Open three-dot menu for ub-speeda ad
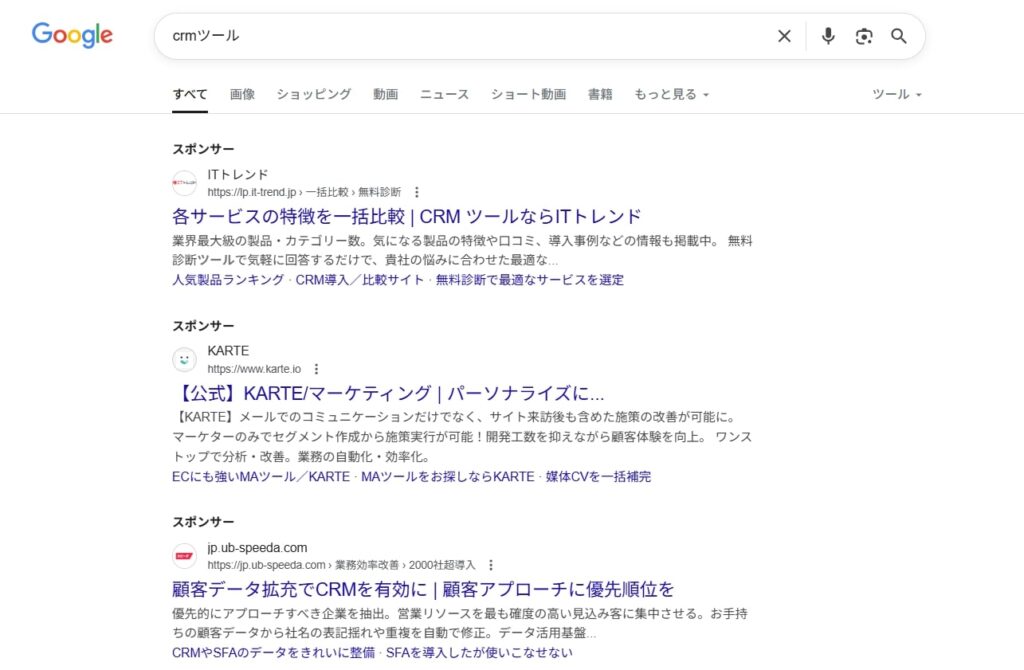 click(491, 565)
